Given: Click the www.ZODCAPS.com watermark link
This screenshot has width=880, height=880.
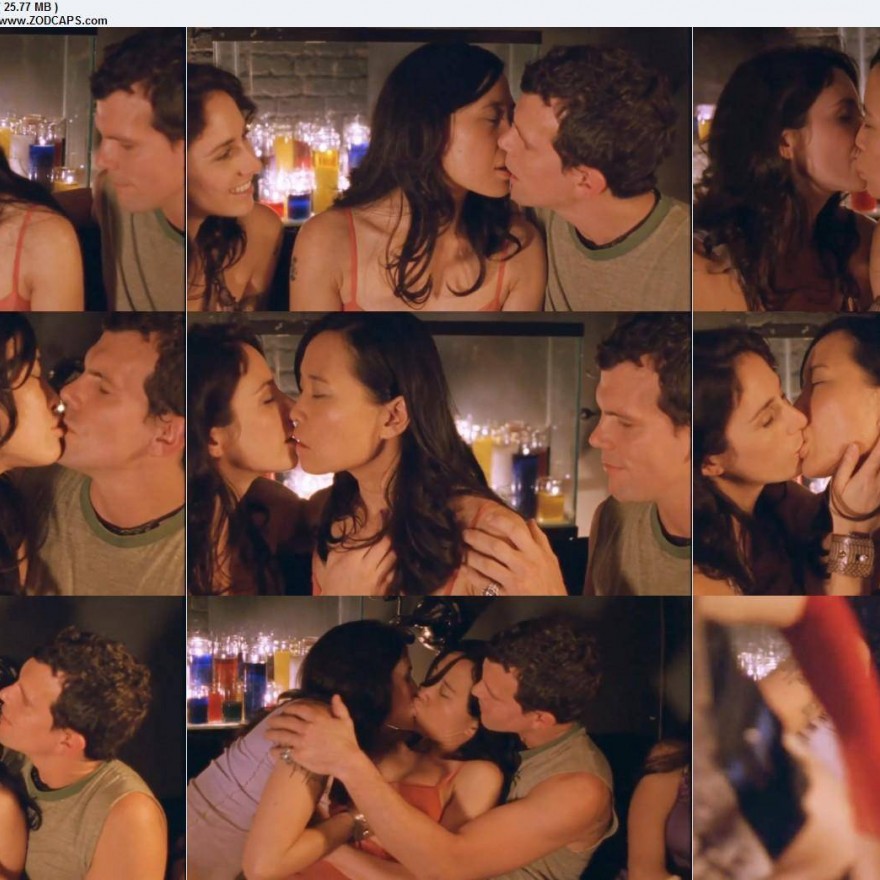Looking at the screenshot, I should pyautogui.click(x=54, y=19).
